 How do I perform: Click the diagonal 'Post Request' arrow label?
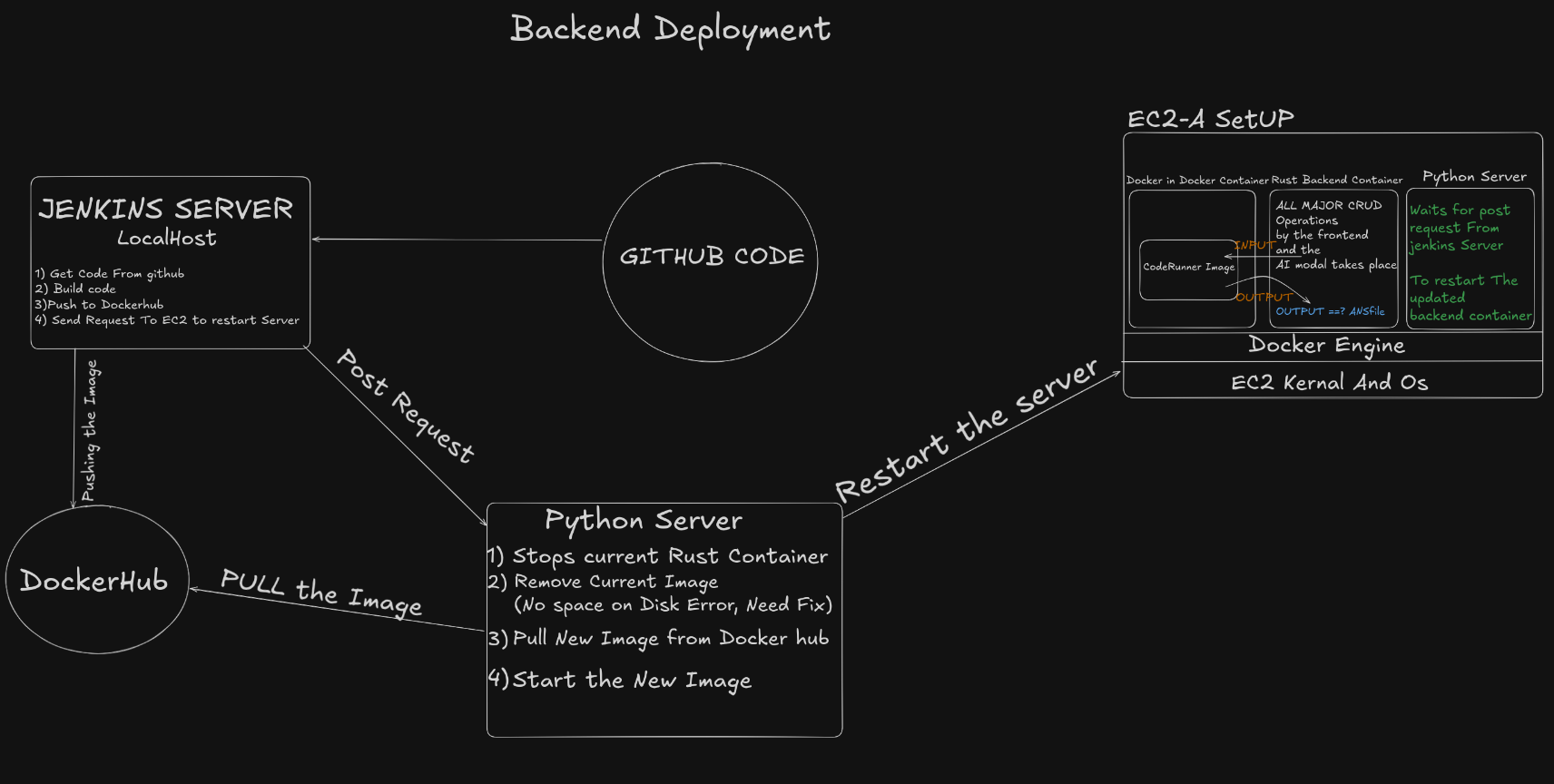pos(406,406)
